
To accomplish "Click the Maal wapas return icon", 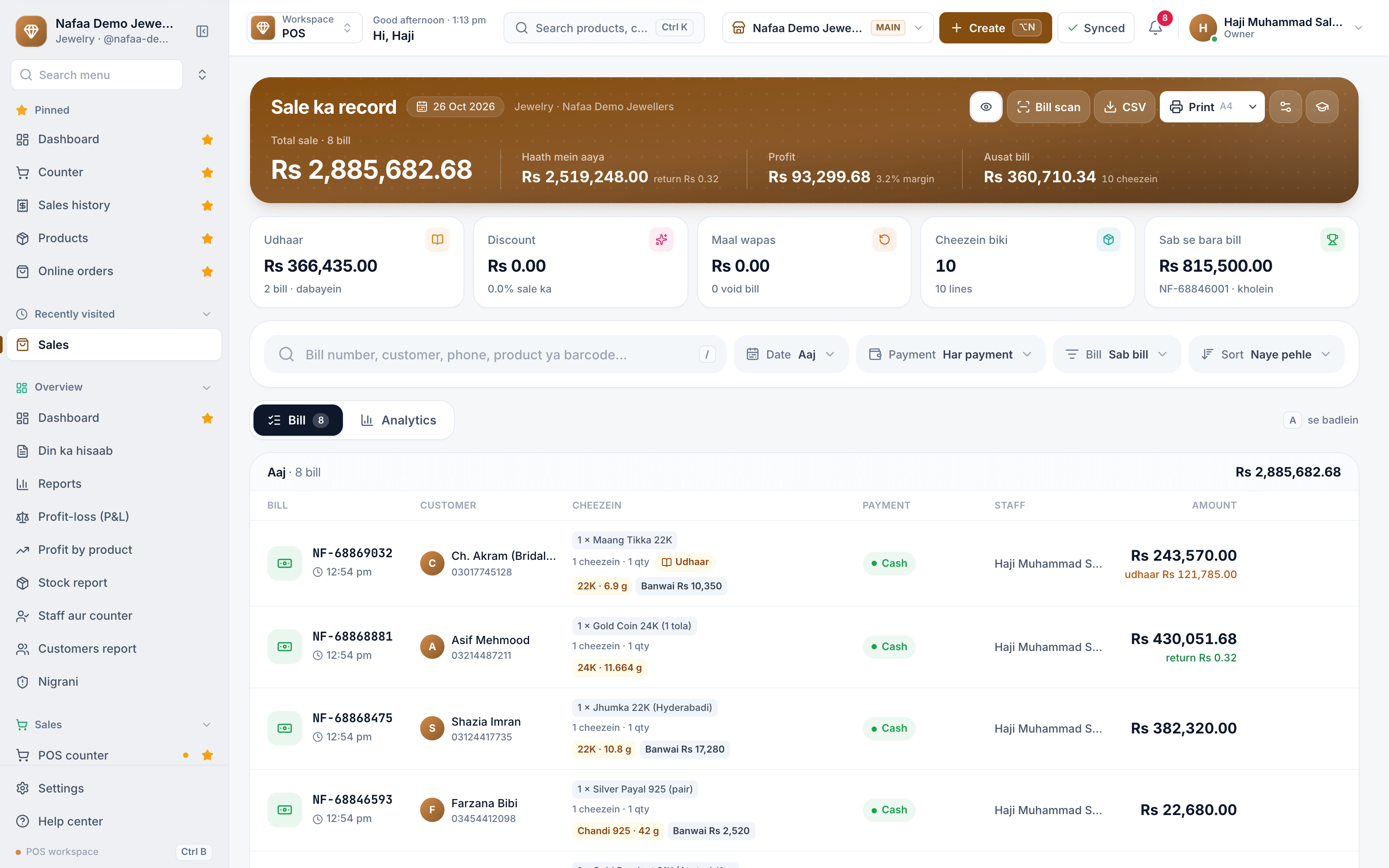I will pos(885,240).
